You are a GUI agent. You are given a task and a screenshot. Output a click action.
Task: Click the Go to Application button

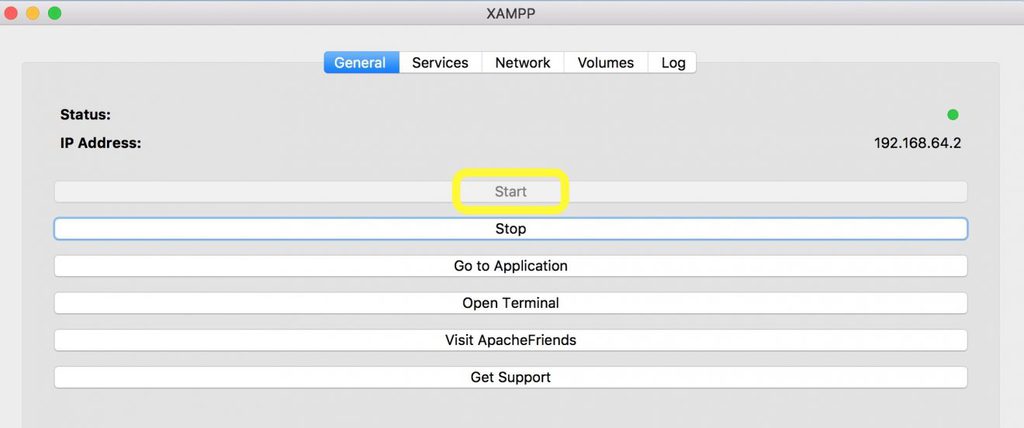tap(510, 266)
